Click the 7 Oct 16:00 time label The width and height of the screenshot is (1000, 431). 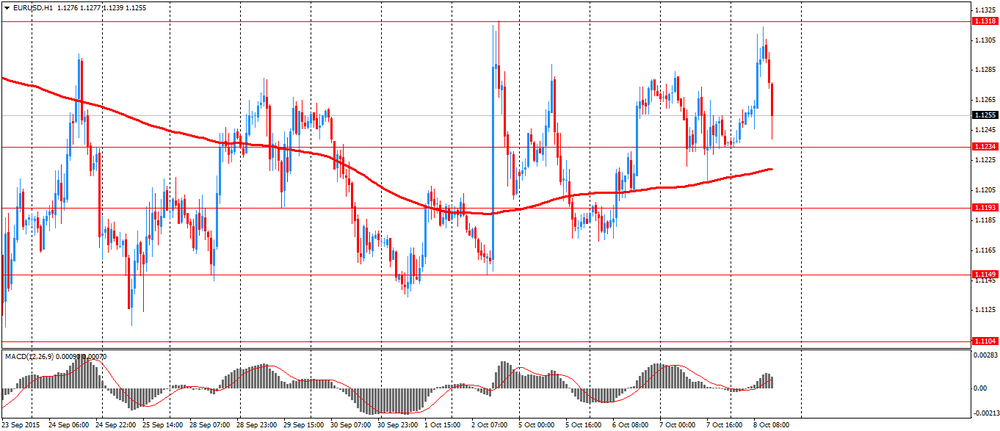point(724,423)
